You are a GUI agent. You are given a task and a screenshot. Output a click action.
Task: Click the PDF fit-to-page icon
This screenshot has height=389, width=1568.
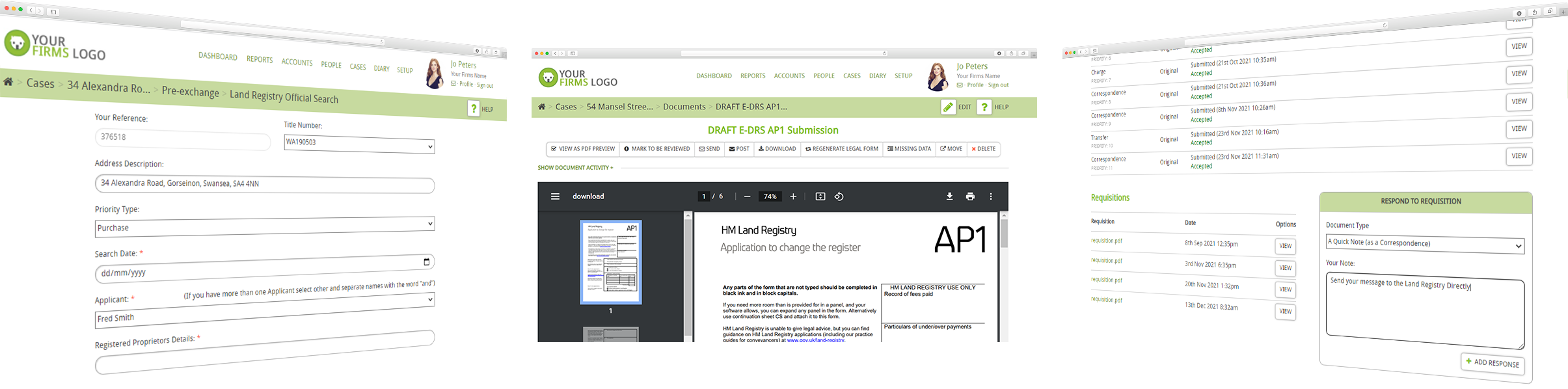[820, 196]
